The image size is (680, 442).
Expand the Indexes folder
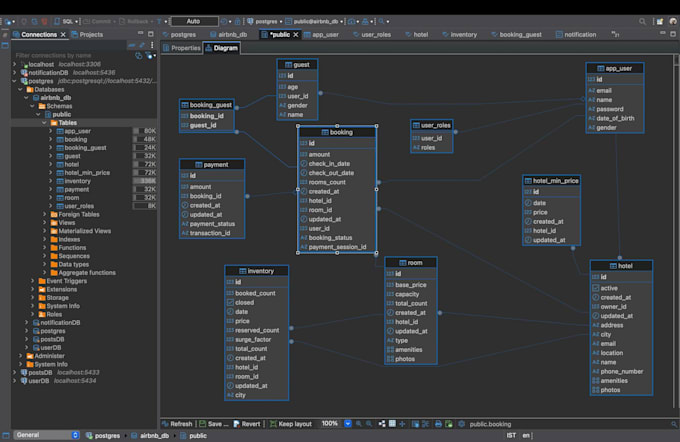(44, 239)
